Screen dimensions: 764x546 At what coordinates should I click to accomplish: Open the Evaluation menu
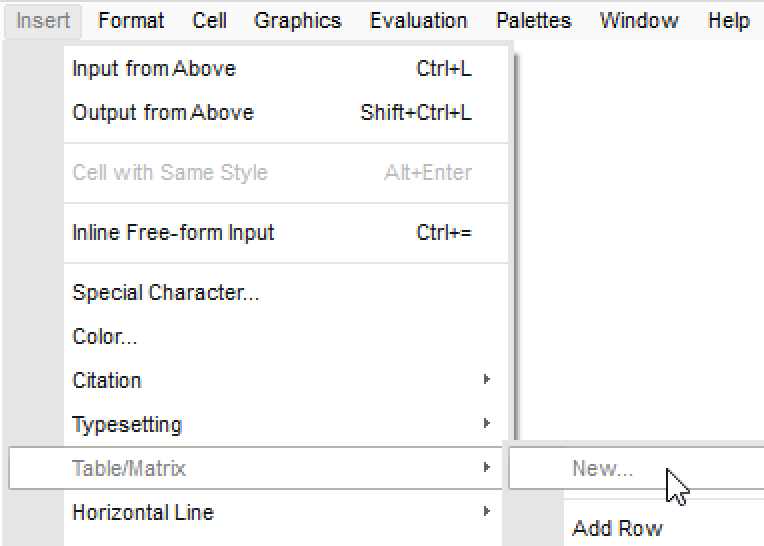tap(418, 20)
